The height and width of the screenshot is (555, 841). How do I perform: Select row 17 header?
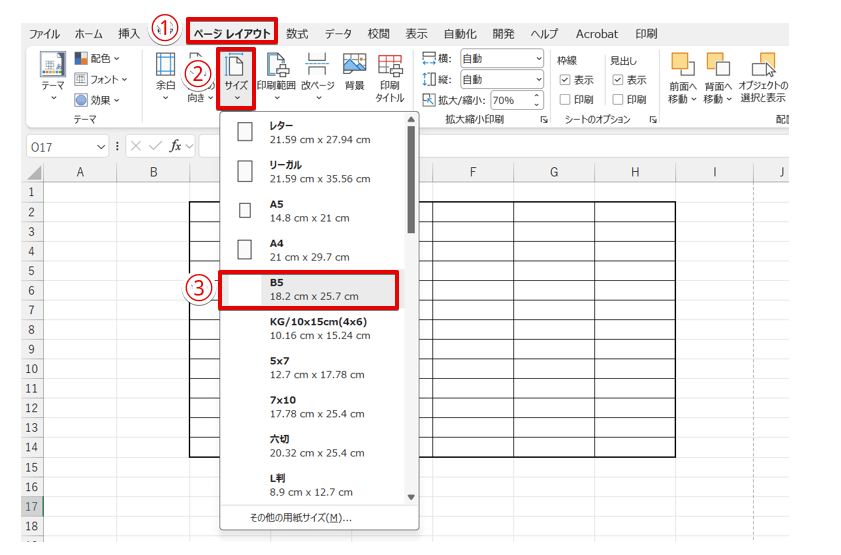pyautogui.click(x=32, y=506)
